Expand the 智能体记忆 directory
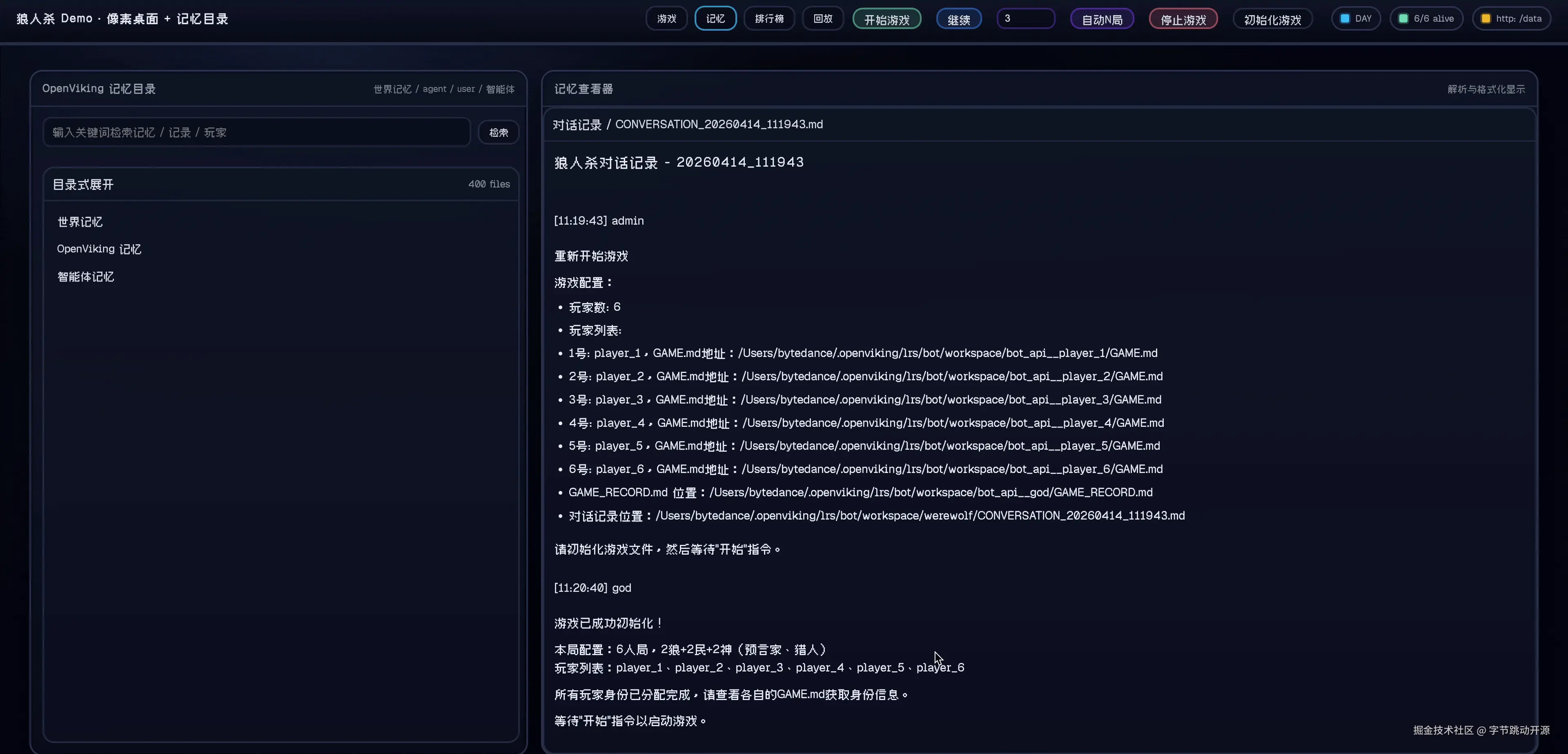This screenshot has width=1568, height=754. 85,277
